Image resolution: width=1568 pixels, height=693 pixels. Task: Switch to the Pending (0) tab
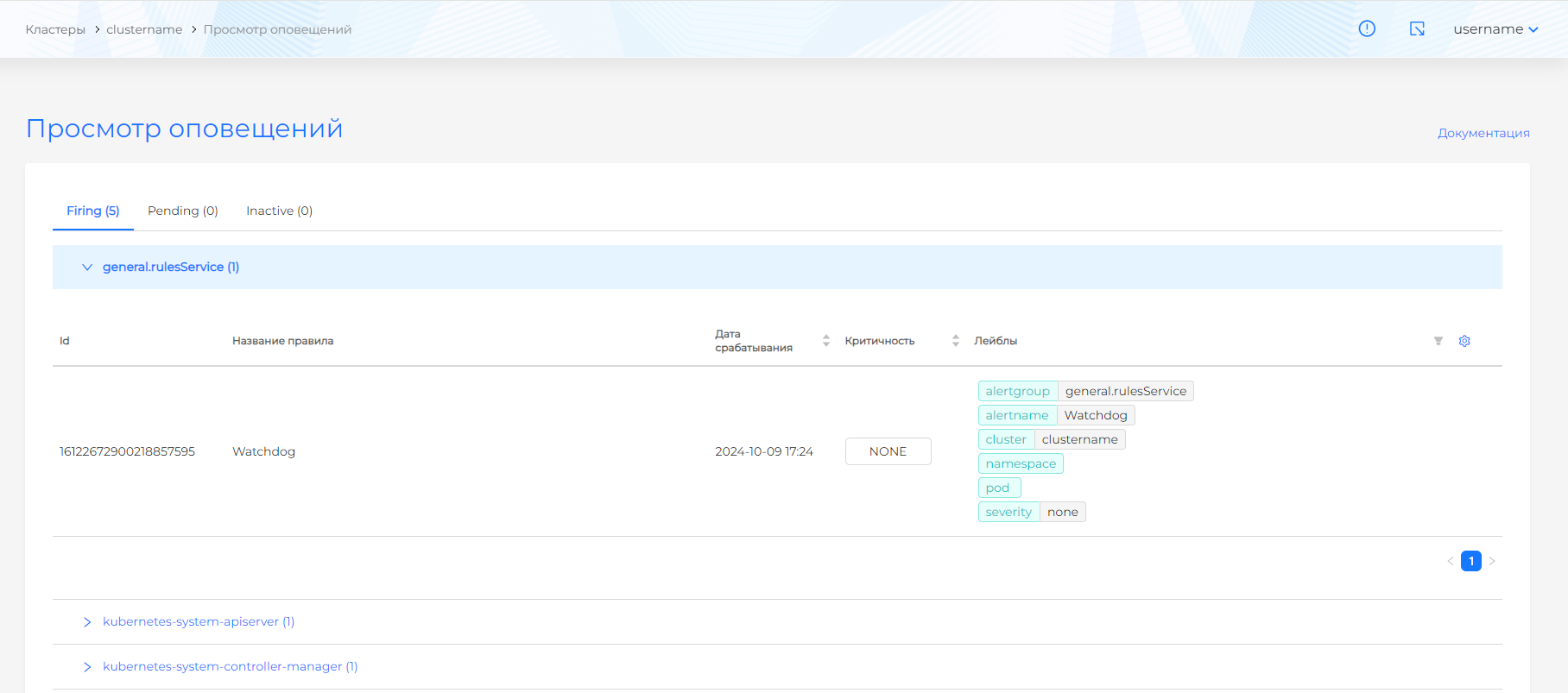point(183,211)
